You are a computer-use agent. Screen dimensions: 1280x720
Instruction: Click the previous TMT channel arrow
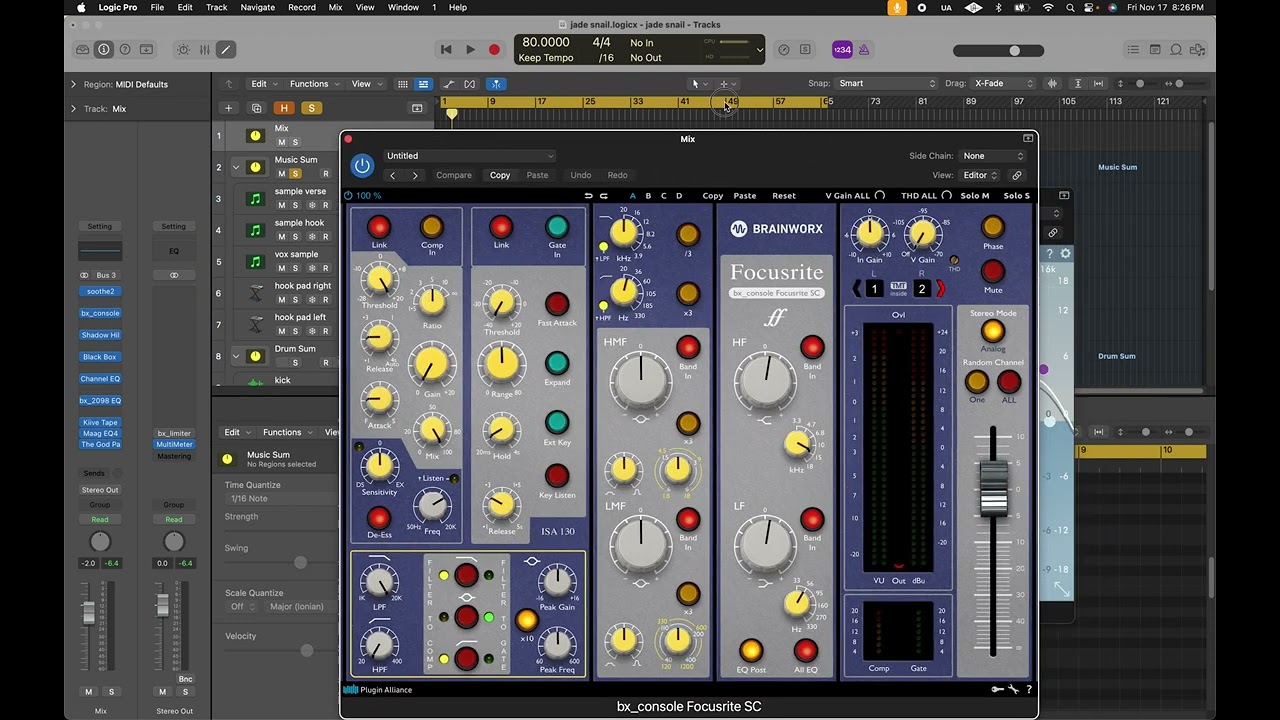click(857, 289)
